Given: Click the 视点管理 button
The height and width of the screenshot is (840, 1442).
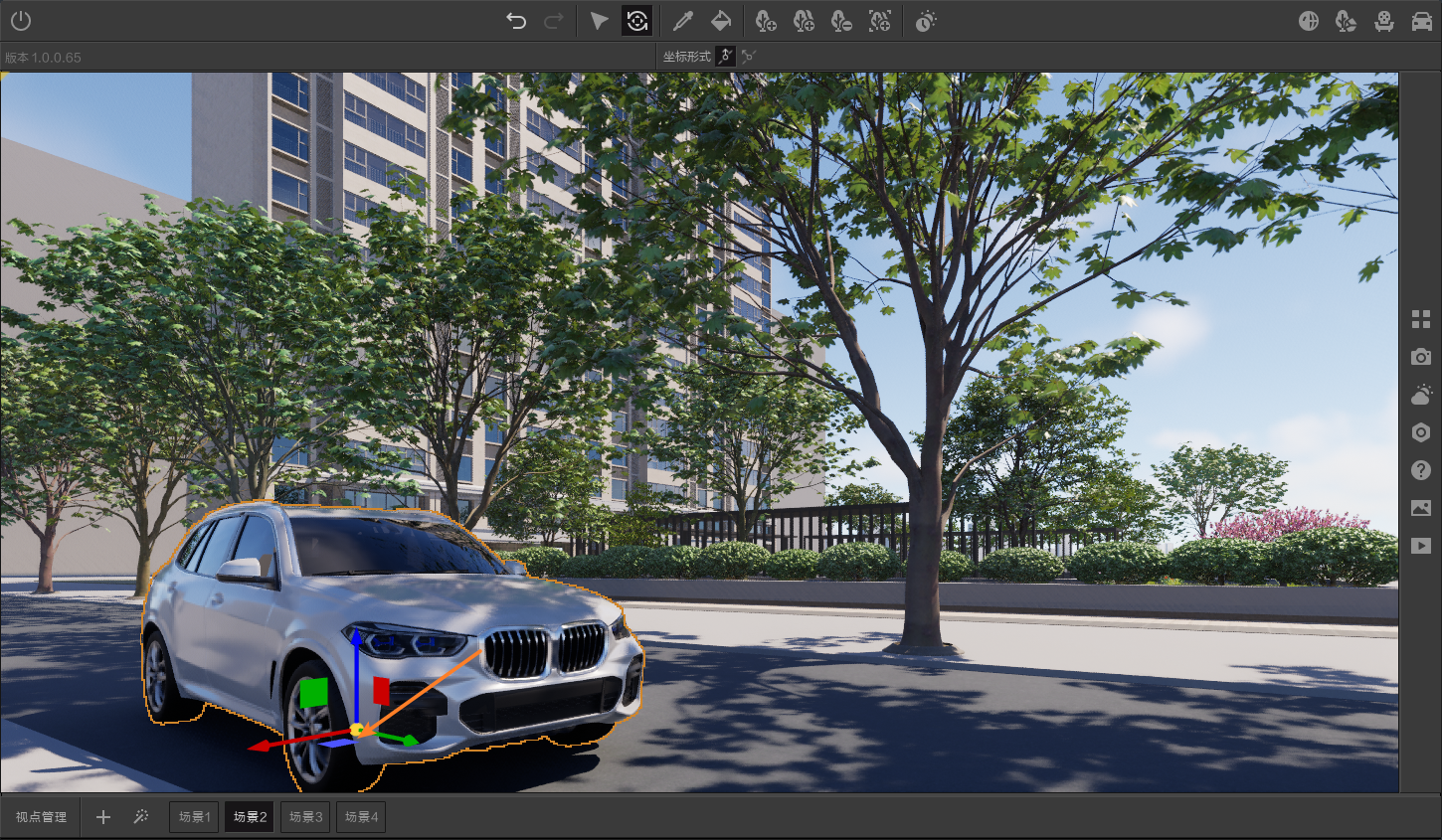Looking at the screenshot, I should (41, 817).
